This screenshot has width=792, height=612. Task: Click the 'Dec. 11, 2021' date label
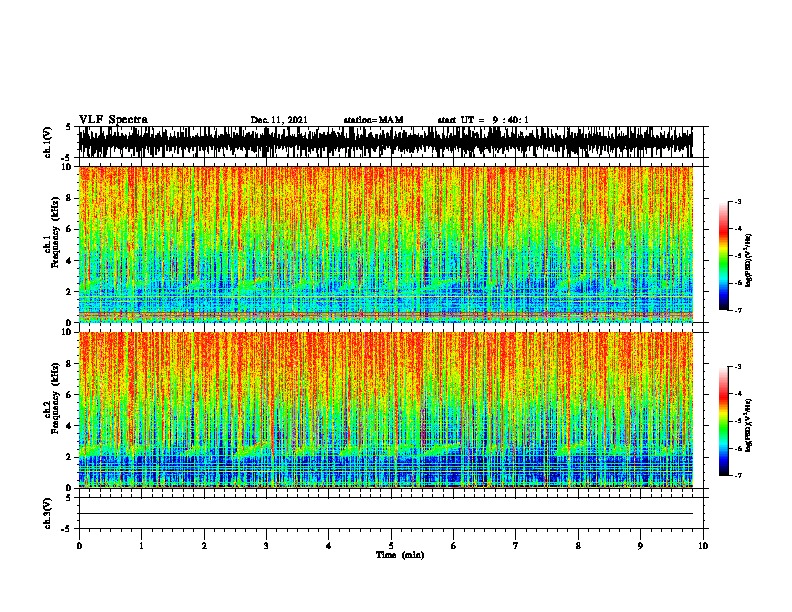pos(279,120)
